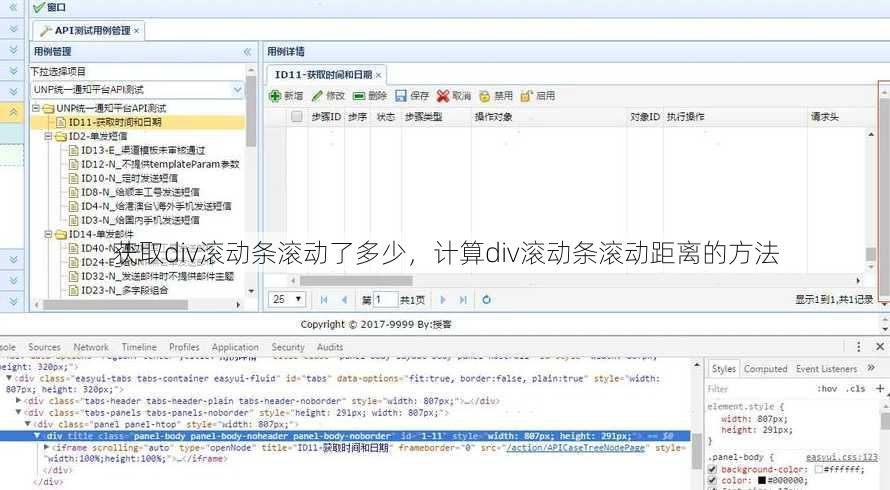Add new style rule plus icon

880,388
